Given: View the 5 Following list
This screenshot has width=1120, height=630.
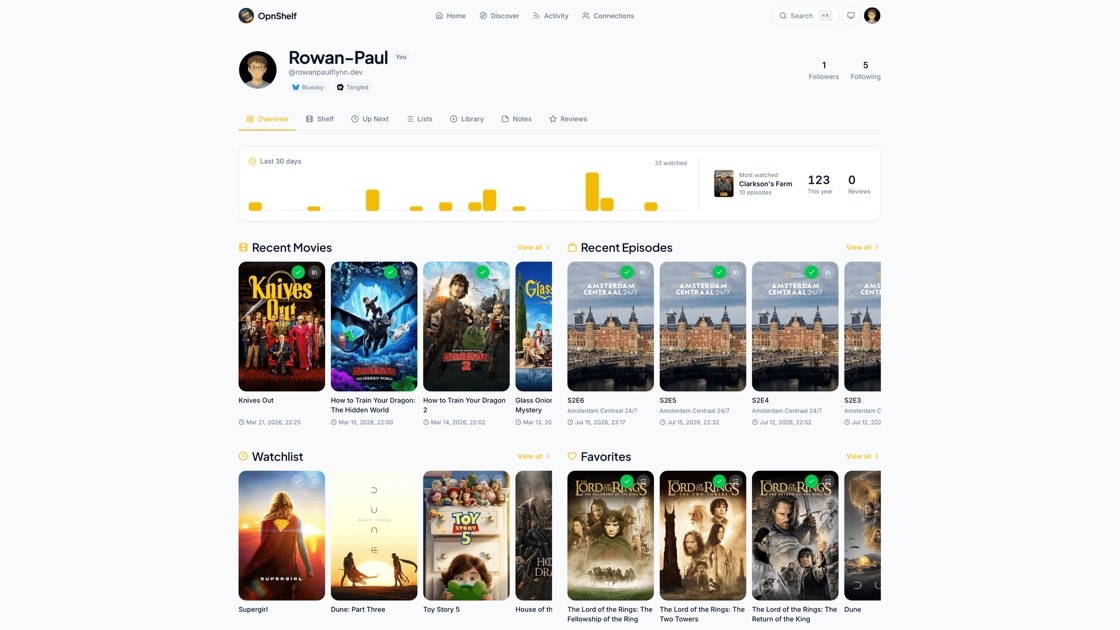Looking at the screenshot, I should point(865,70).
